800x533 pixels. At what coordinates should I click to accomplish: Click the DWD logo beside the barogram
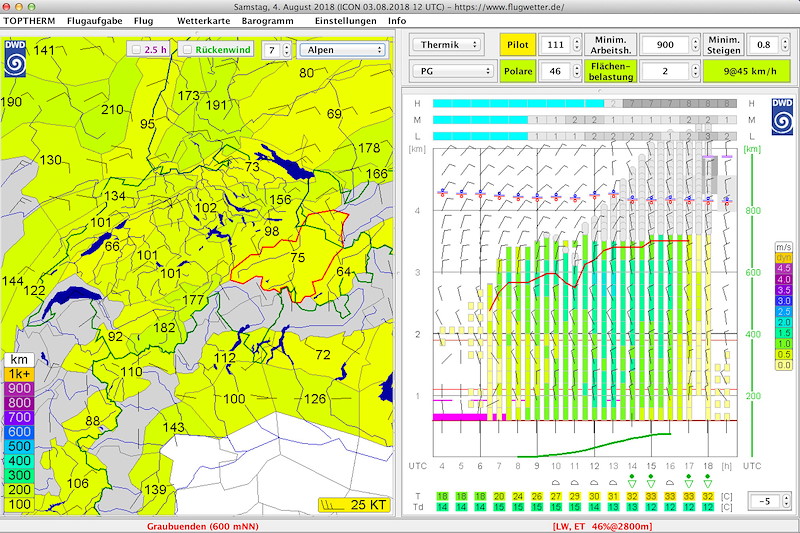click(783, 115)
